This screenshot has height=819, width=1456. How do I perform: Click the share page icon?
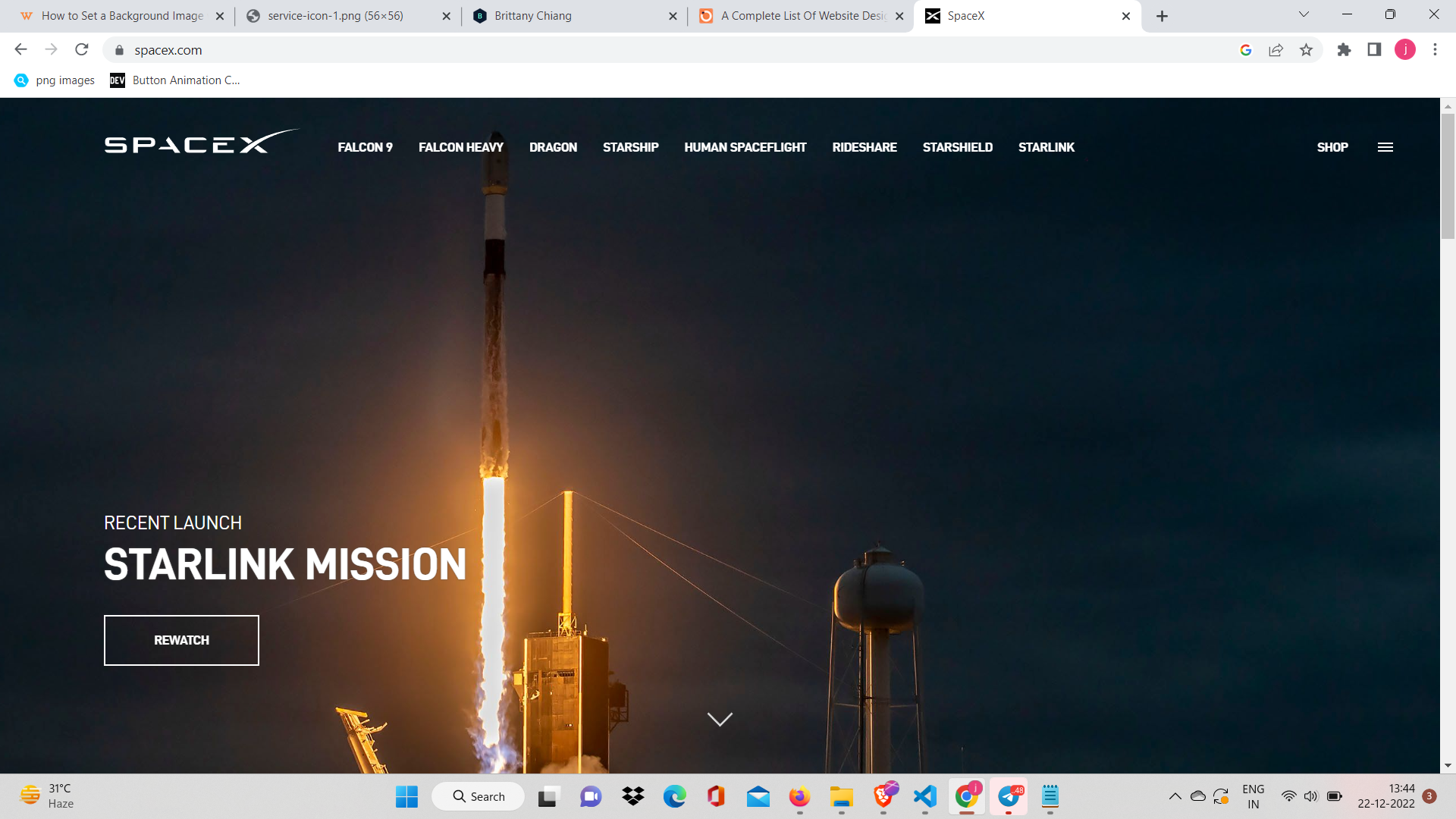coord(1276,50)
